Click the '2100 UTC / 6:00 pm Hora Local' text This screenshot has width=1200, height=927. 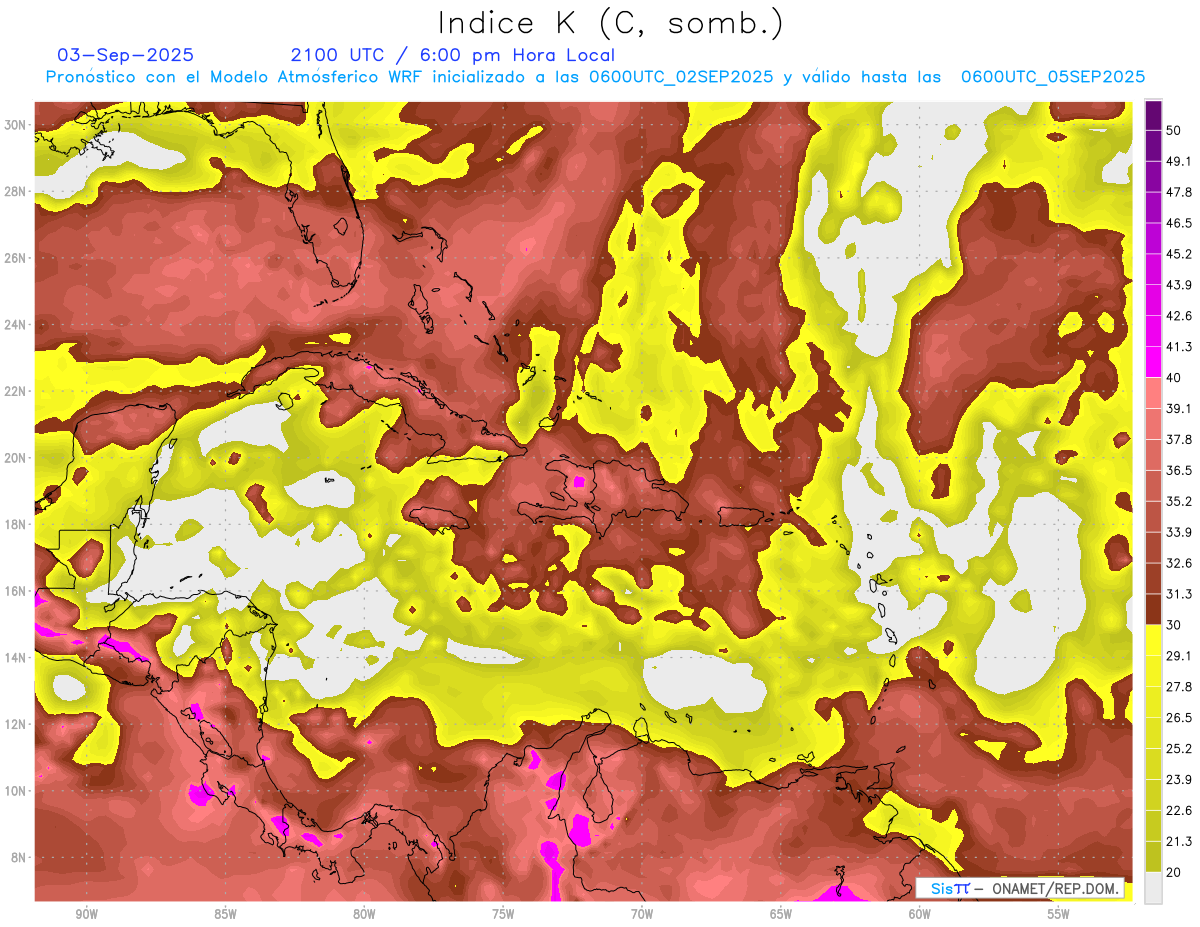(x=453, y=55)
